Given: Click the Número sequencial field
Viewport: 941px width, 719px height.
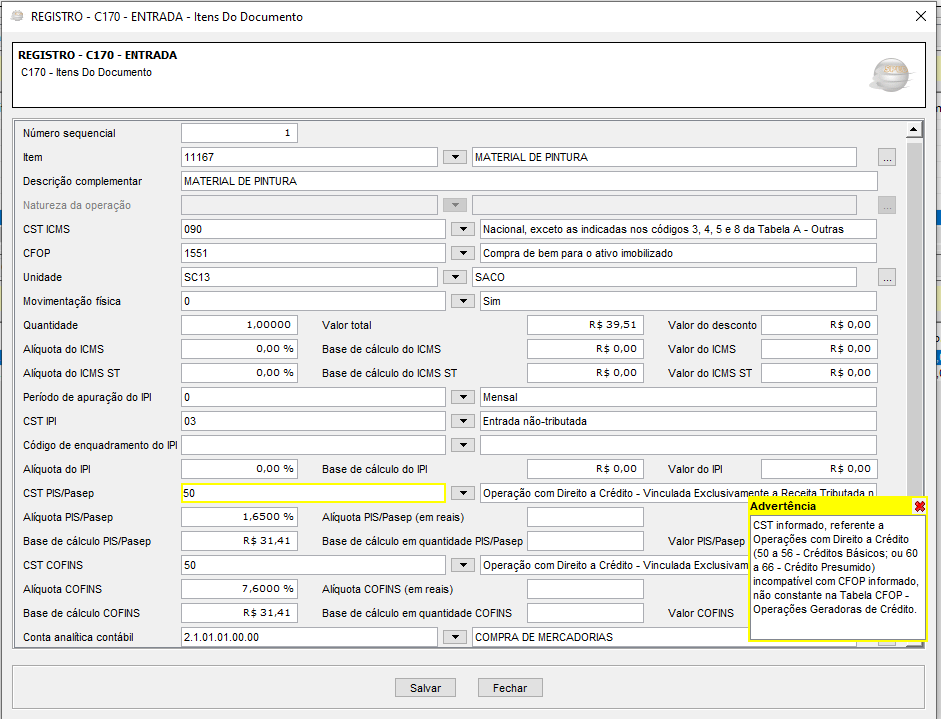Looking at the screenshot, I should click(x=239, y=133).
